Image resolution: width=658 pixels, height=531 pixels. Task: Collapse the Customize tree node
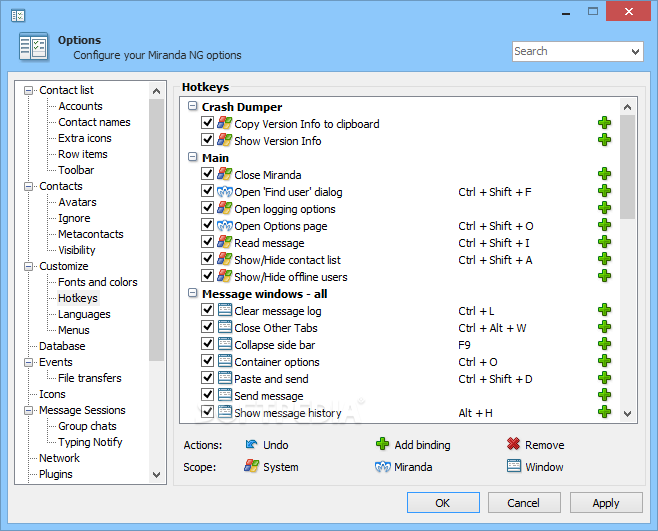click(29, 267)
